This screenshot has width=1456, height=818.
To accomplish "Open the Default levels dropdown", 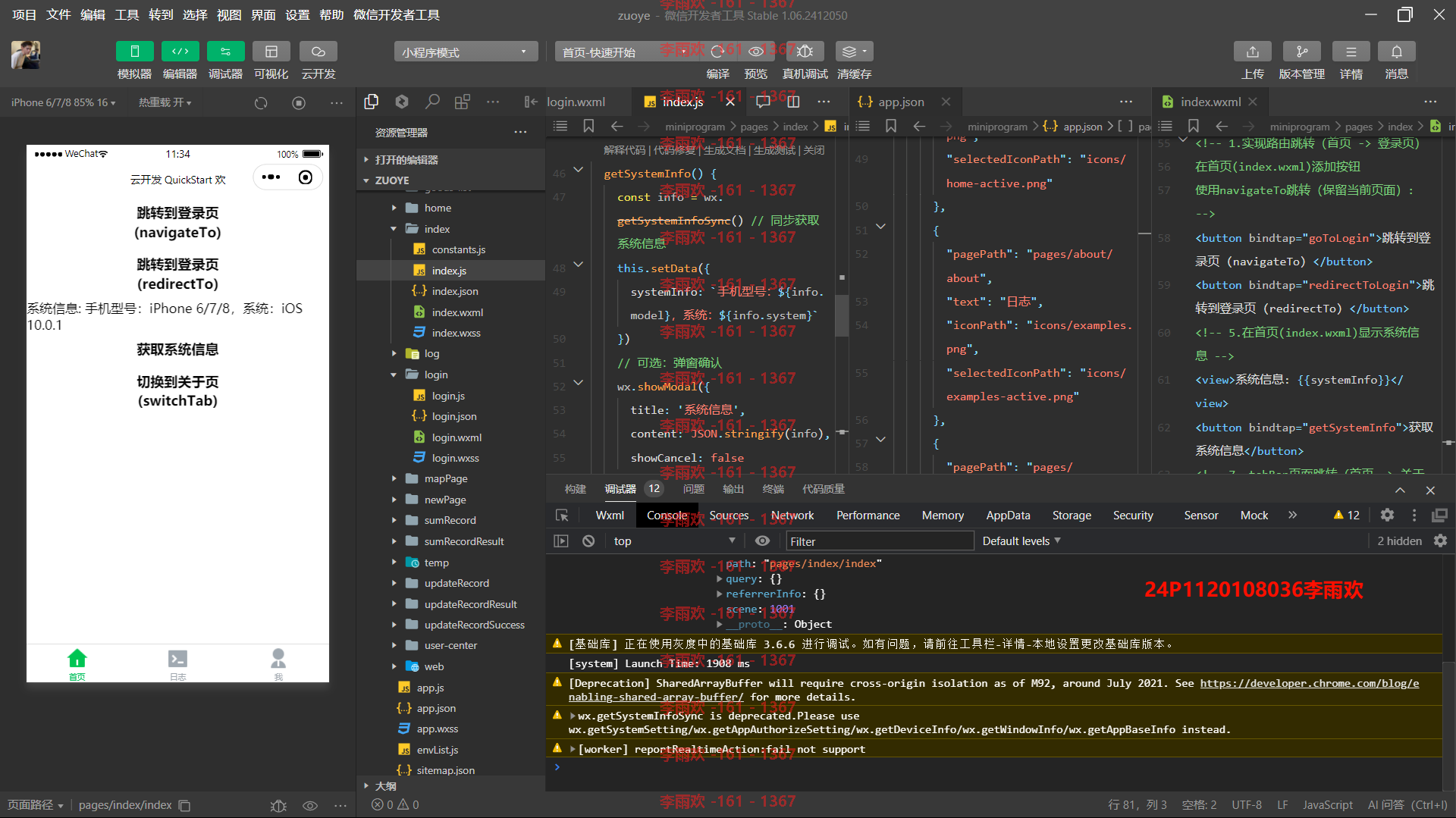I will click(x=1021, y=541).
